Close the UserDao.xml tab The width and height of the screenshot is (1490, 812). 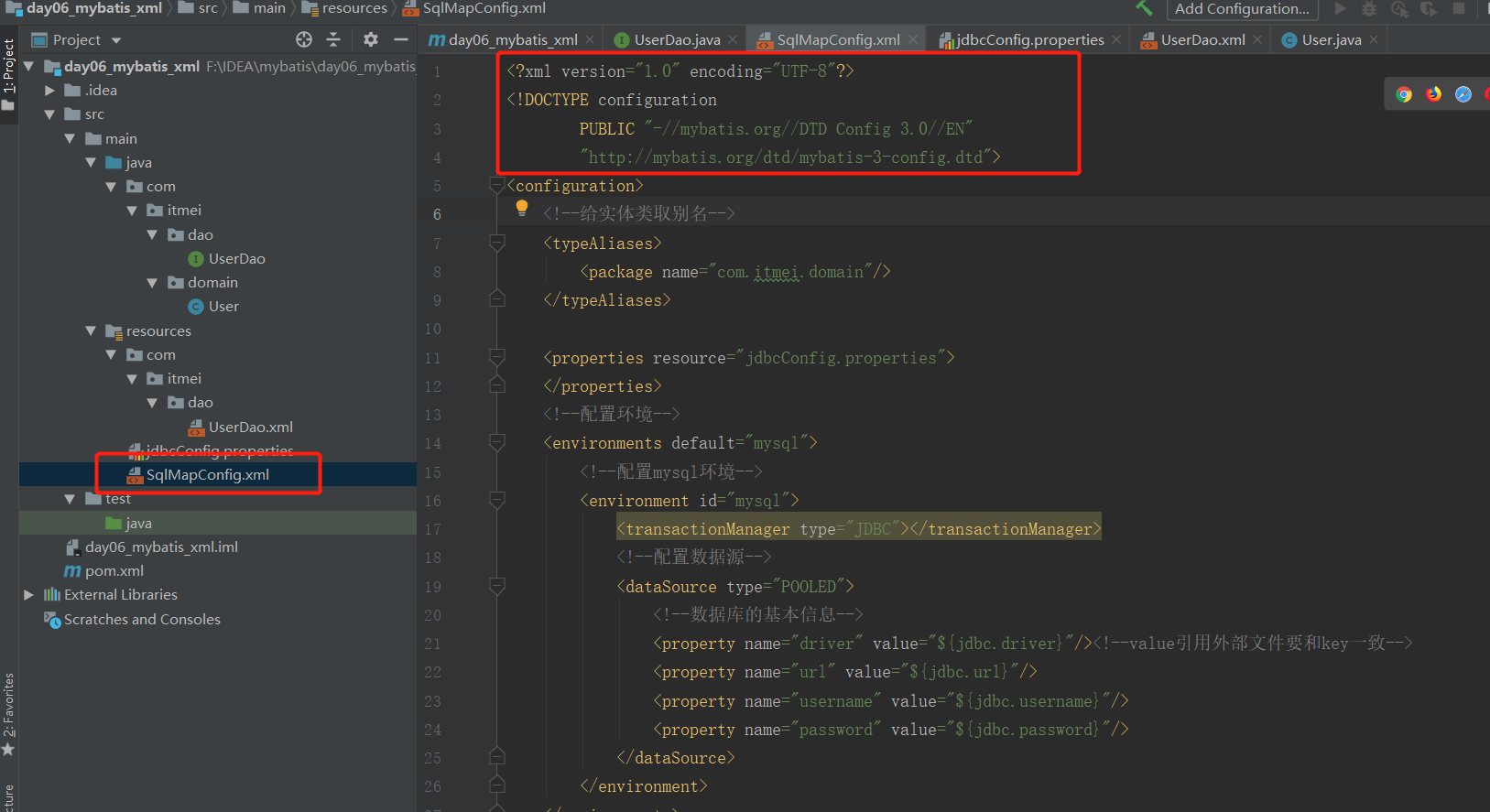point(1257,39)
